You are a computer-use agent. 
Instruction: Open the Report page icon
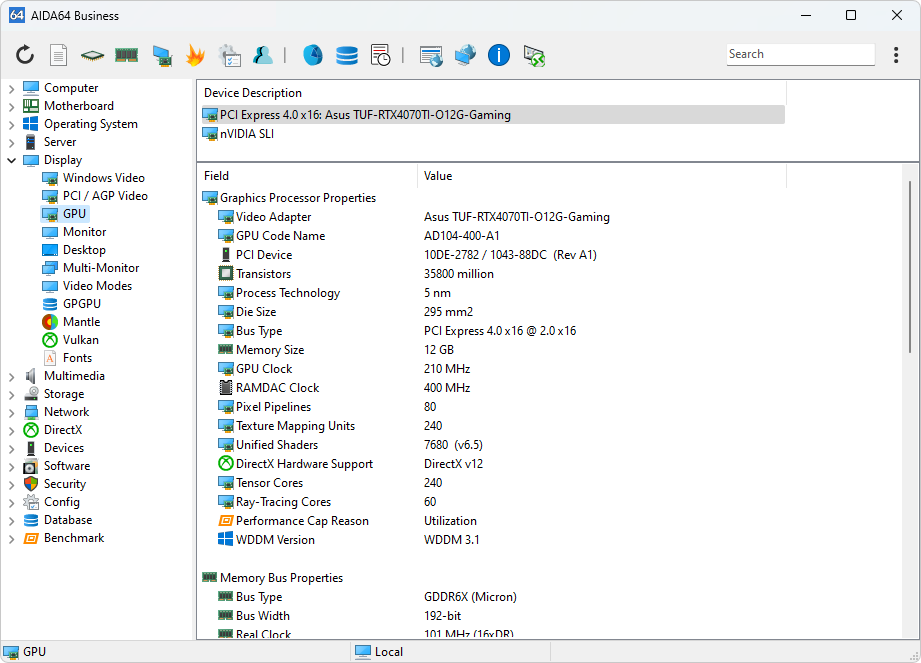tap(59, 55)
